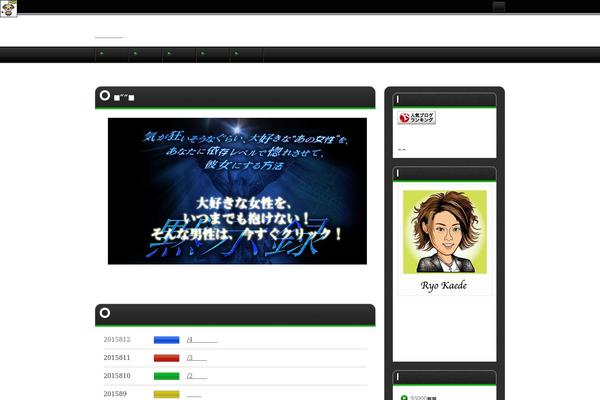Click the date text 2015811

[117, 358]
